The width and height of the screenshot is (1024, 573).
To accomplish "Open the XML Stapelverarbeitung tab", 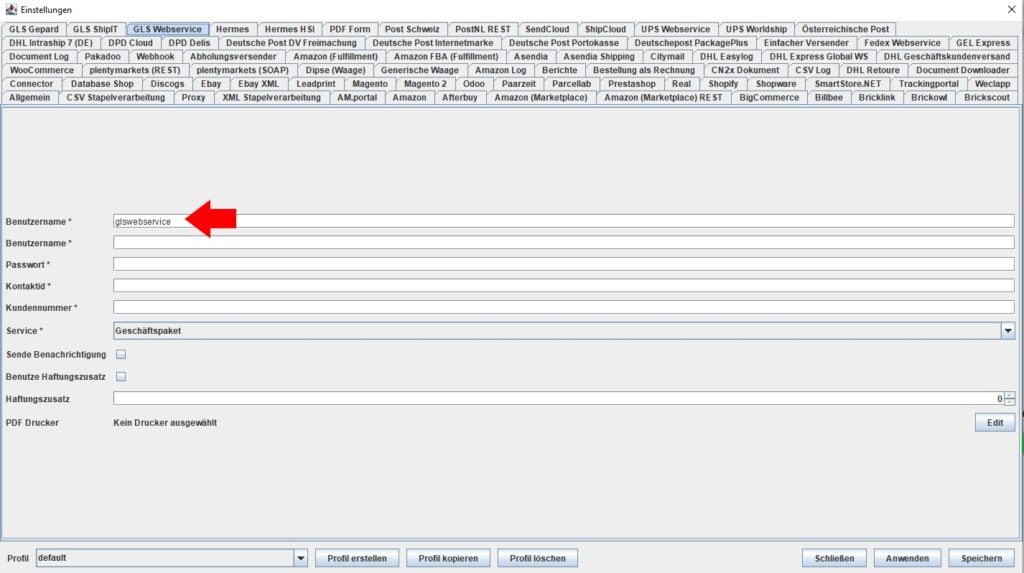I will (272, 98).
